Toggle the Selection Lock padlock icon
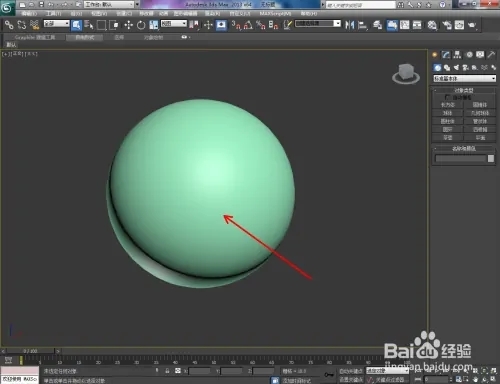500x384 pixels. click(167, 371)
